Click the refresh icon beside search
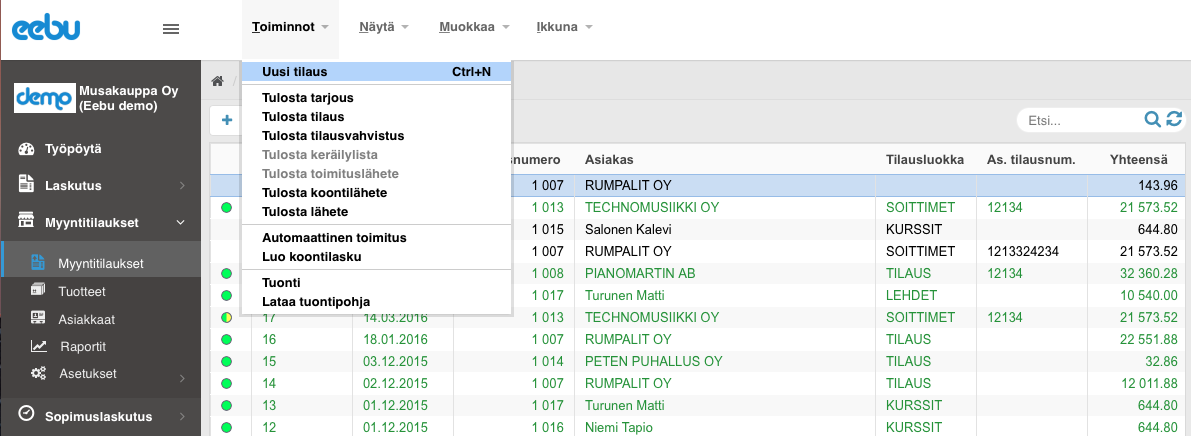Screen dimensions: 1191x436 1174,120
